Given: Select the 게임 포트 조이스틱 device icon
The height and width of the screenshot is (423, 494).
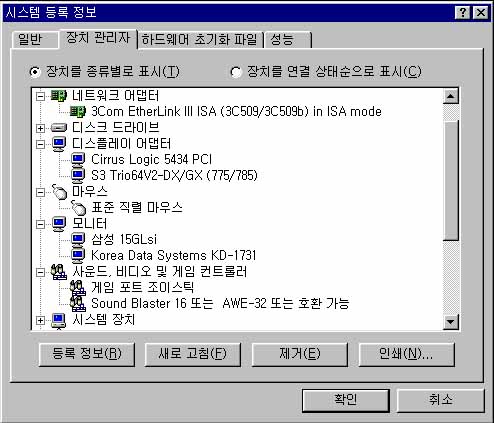Looking at the screenshot, I should [x=78, y=288].
